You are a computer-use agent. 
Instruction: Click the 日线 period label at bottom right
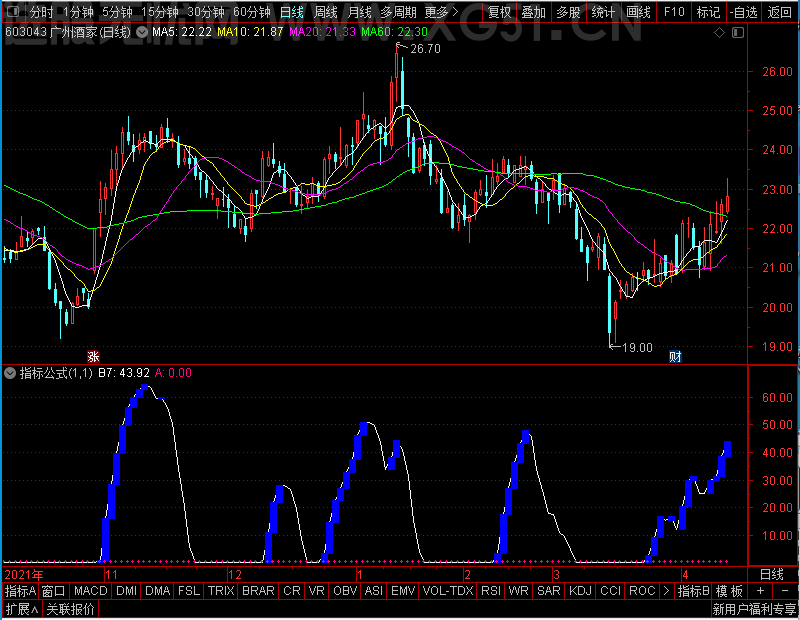pos(771,575)
